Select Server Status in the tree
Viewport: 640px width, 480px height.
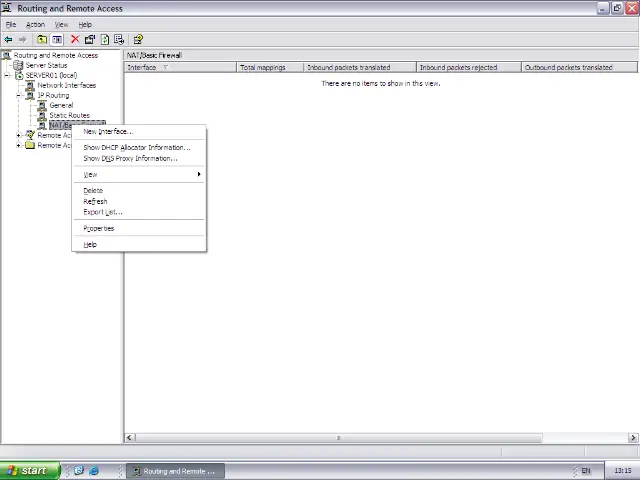[x=46, y=65]
